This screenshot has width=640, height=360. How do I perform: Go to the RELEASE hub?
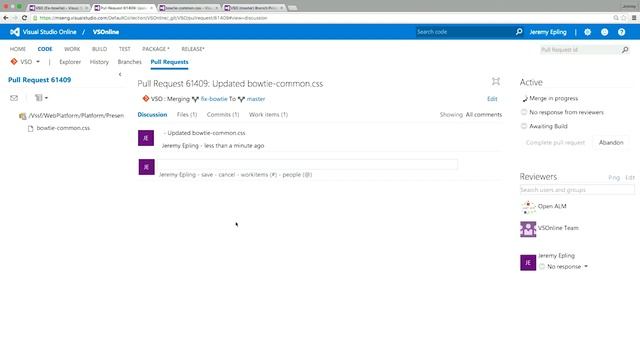click(193, 49)
